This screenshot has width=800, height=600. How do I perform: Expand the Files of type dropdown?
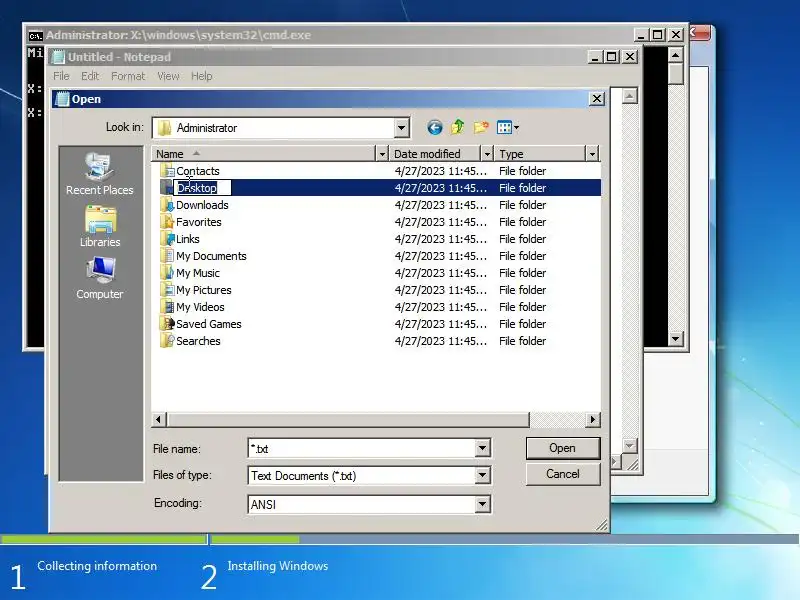[x=482, y=476]
